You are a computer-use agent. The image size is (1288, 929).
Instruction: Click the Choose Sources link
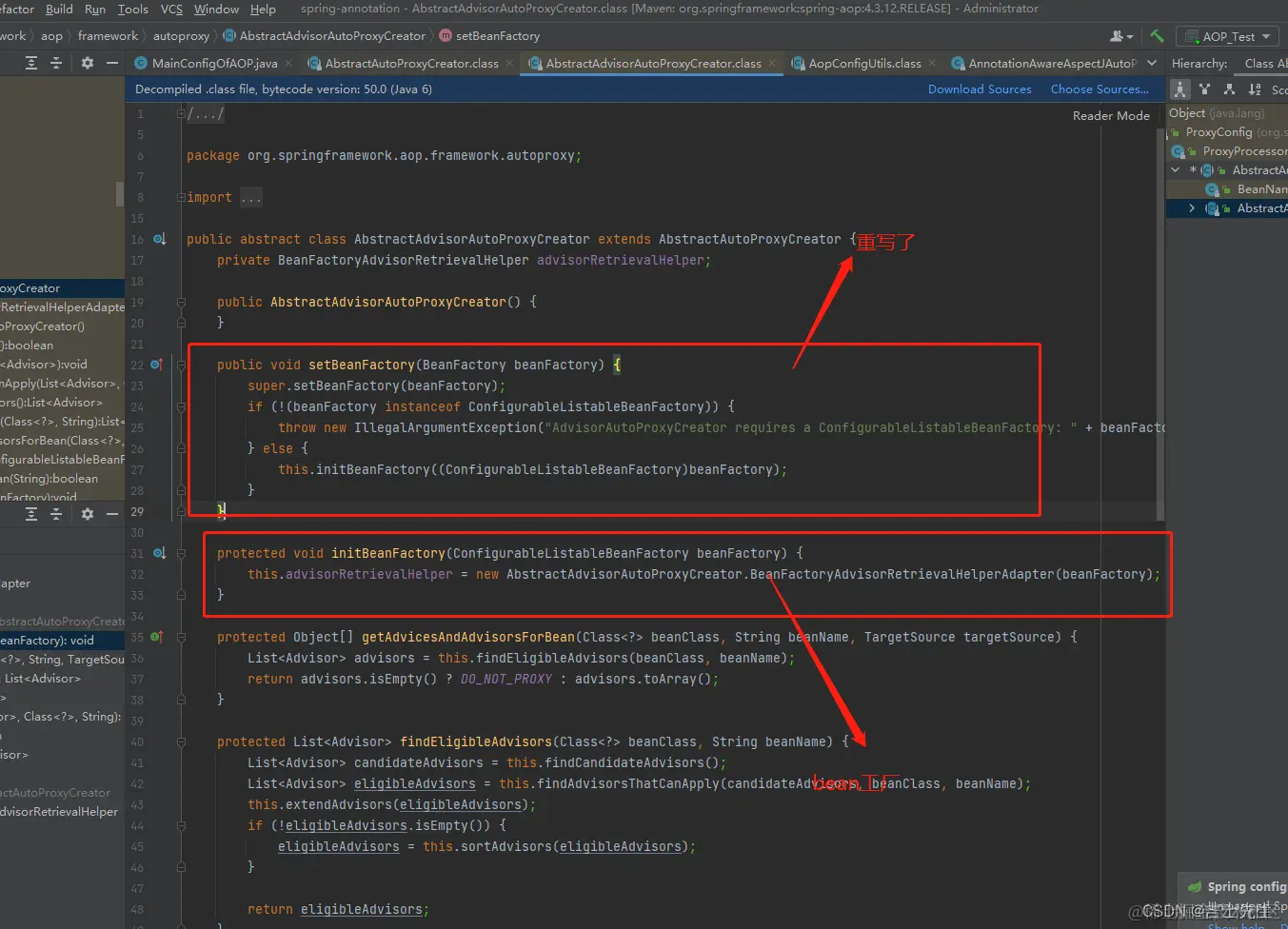[1100, 89]
